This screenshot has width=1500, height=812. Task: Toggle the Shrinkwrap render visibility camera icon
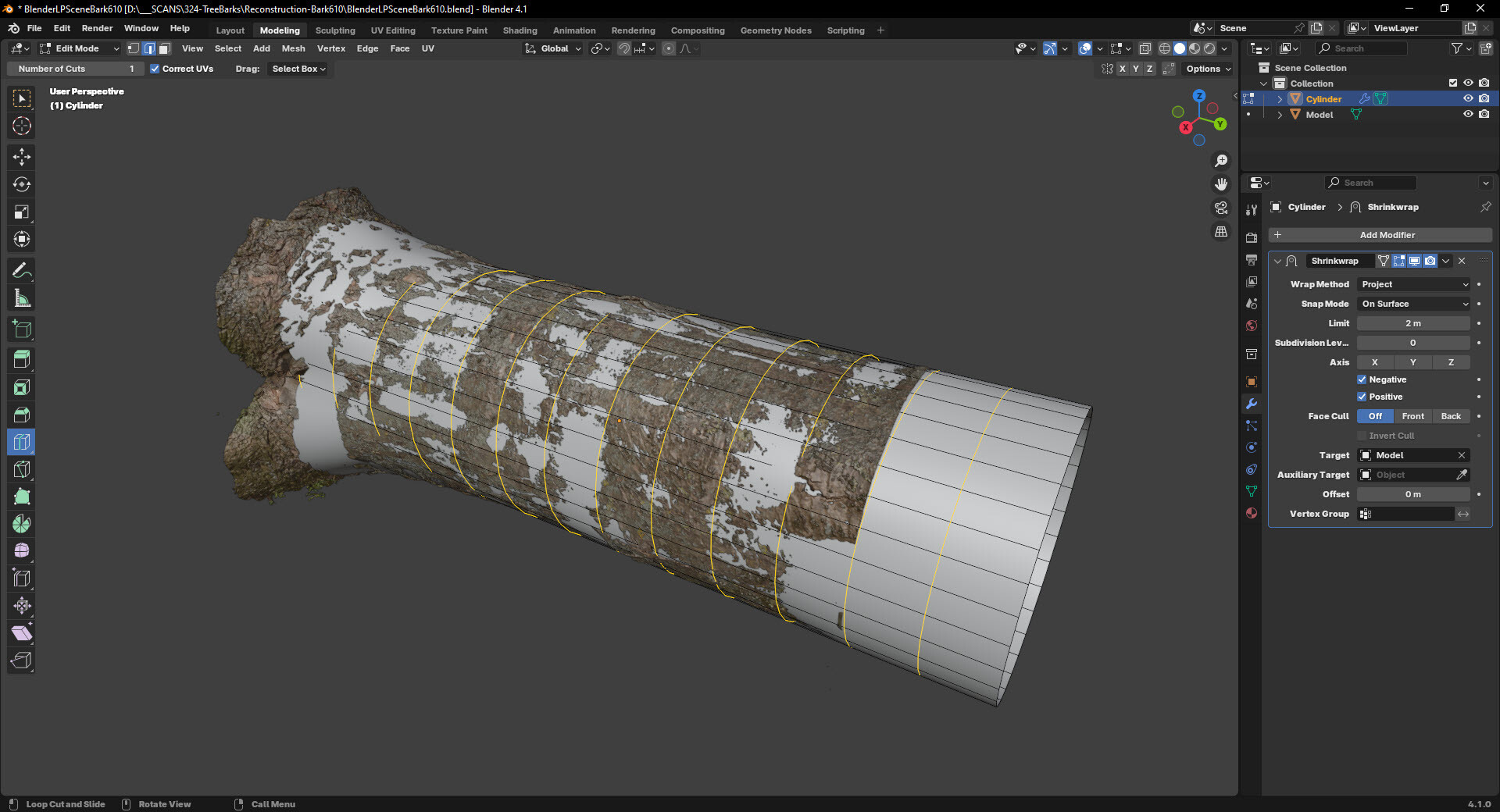[x=1429, y=261]
